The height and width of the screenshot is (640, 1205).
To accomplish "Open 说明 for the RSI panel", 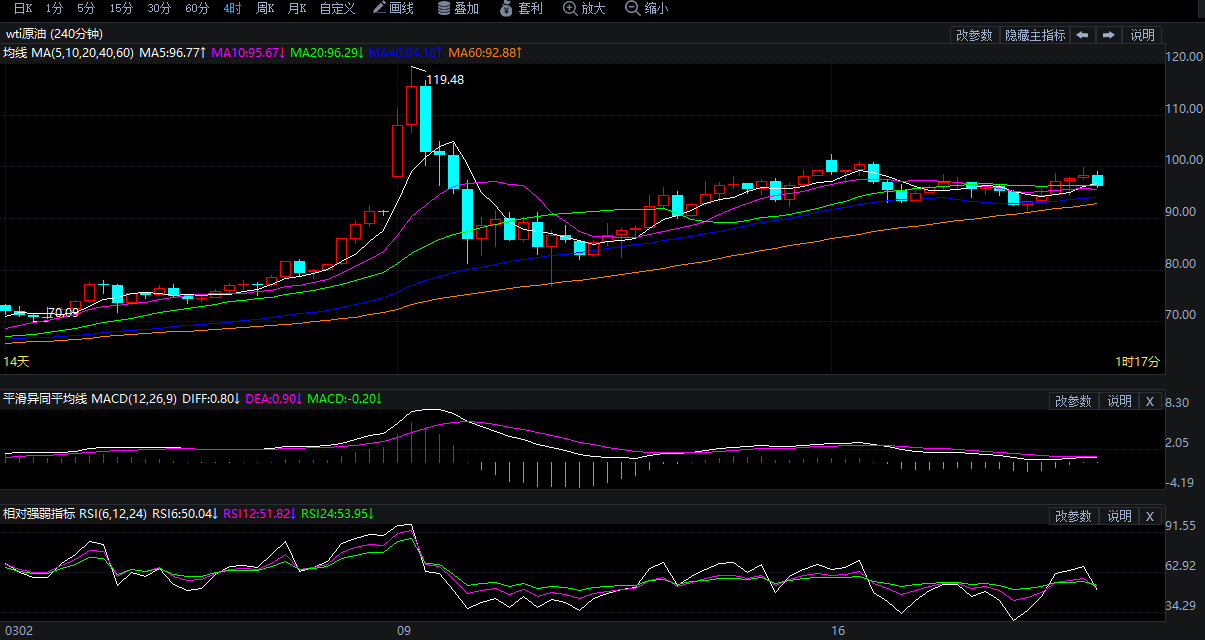I will pos(1118,517).
